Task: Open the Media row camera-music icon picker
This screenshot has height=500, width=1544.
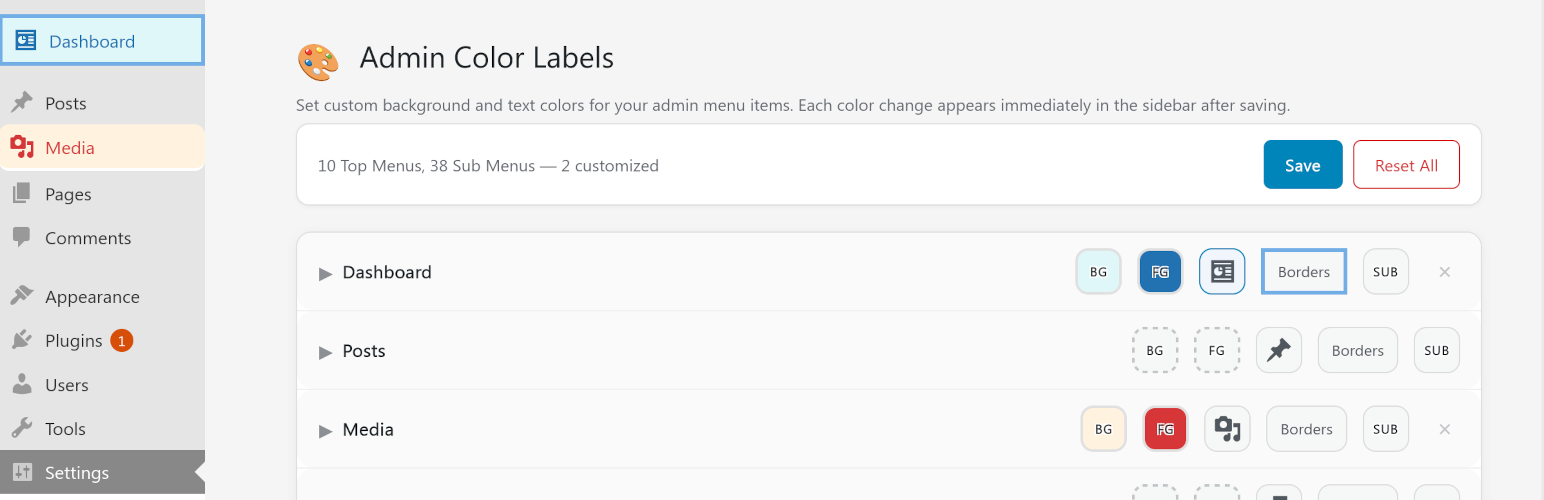Action: [x=1227, y=429]
